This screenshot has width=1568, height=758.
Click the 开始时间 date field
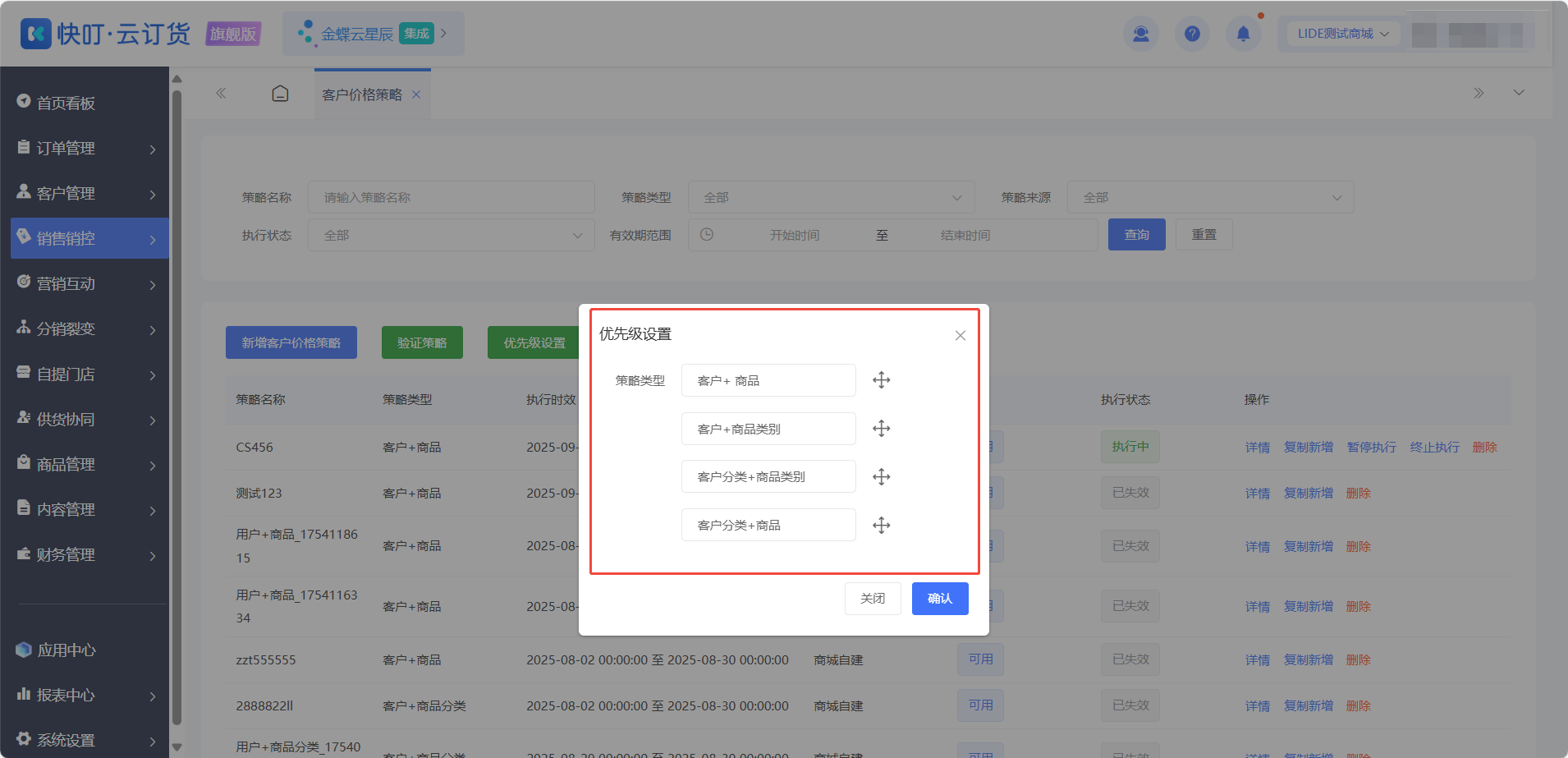(x=794, y=236)
